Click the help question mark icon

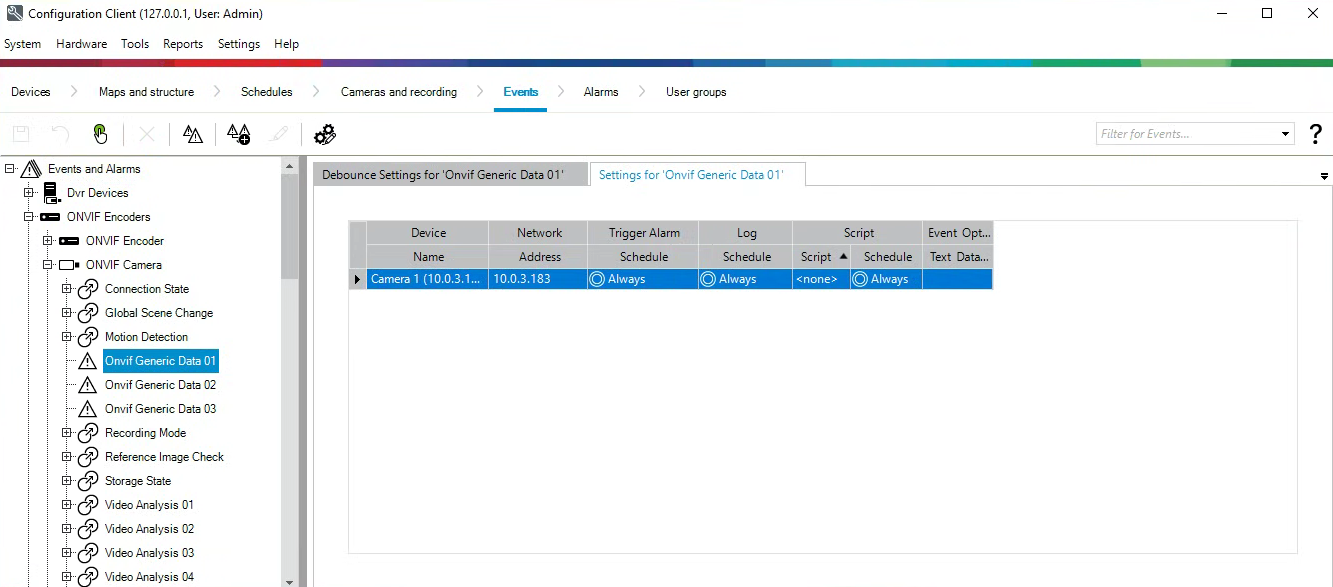[1315, 134]
